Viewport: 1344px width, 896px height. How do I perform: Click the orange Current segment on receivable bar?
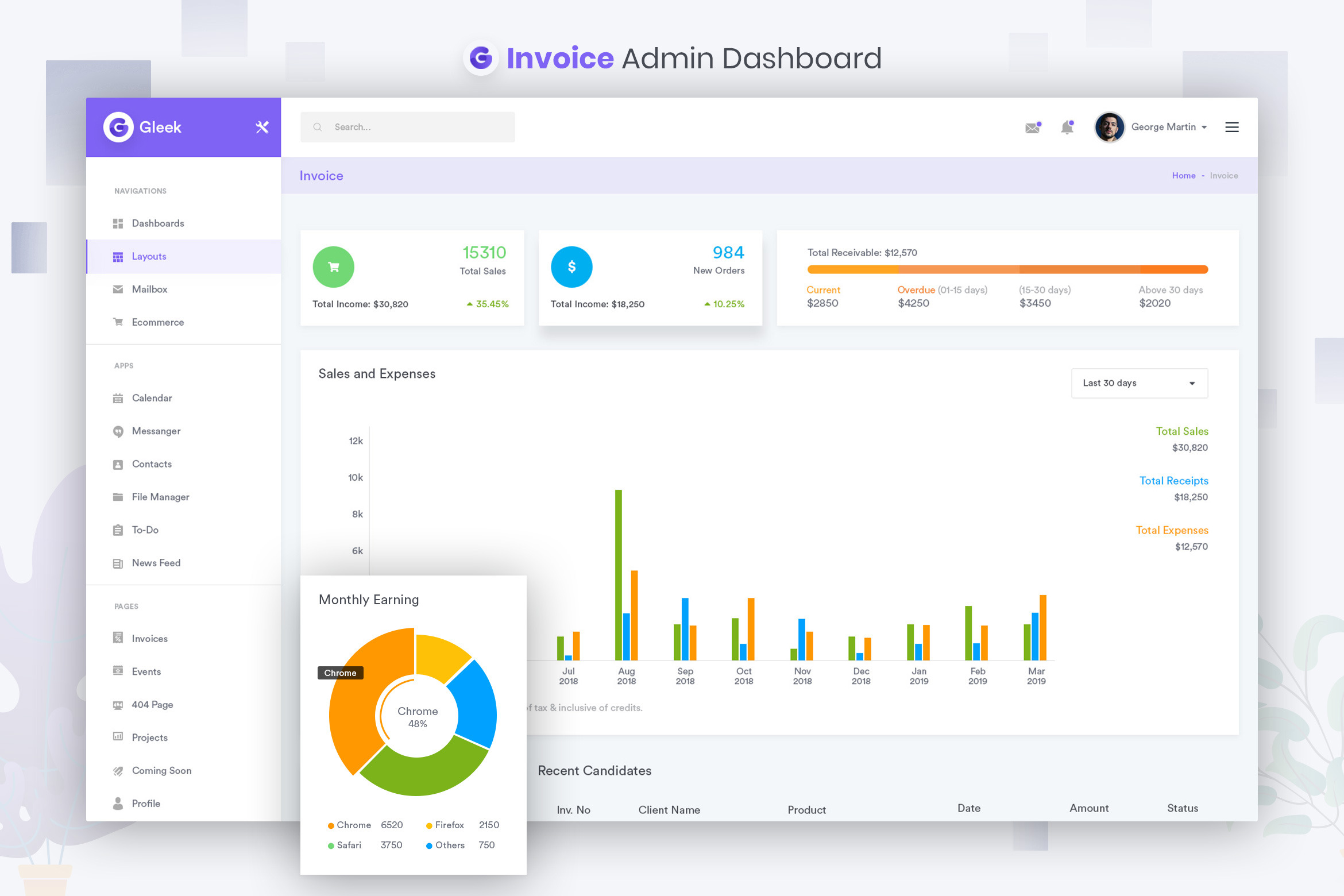853,269
